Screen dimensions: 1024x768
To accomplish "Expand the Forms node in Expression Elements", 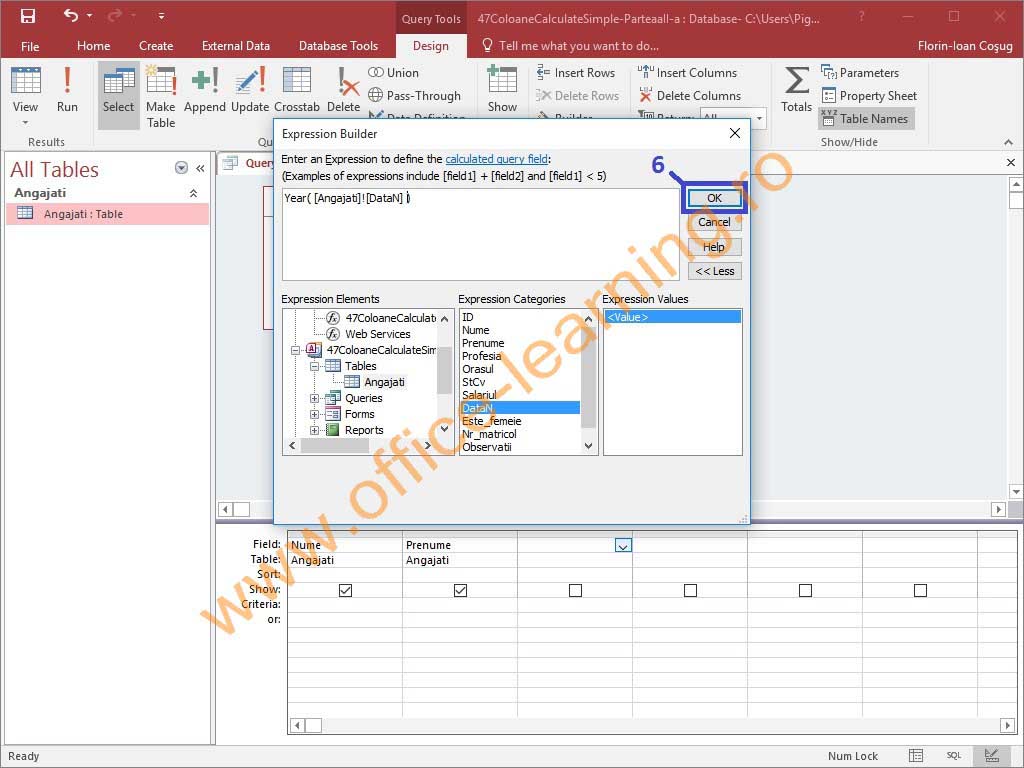I will pos(314,414).
